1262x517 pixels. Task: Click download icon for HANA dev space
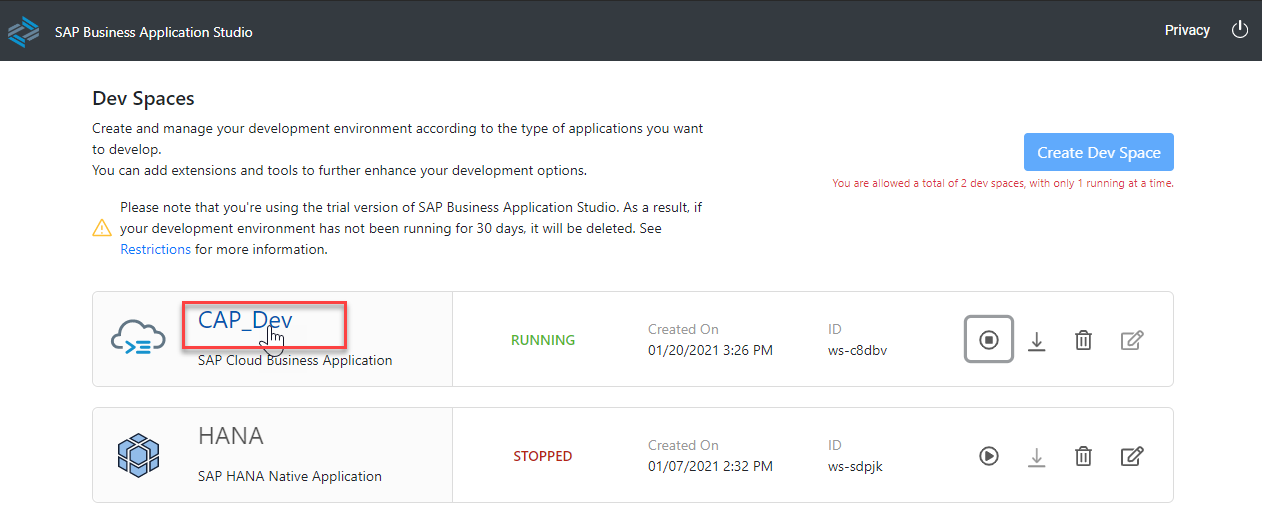(x=1037, y=457)
